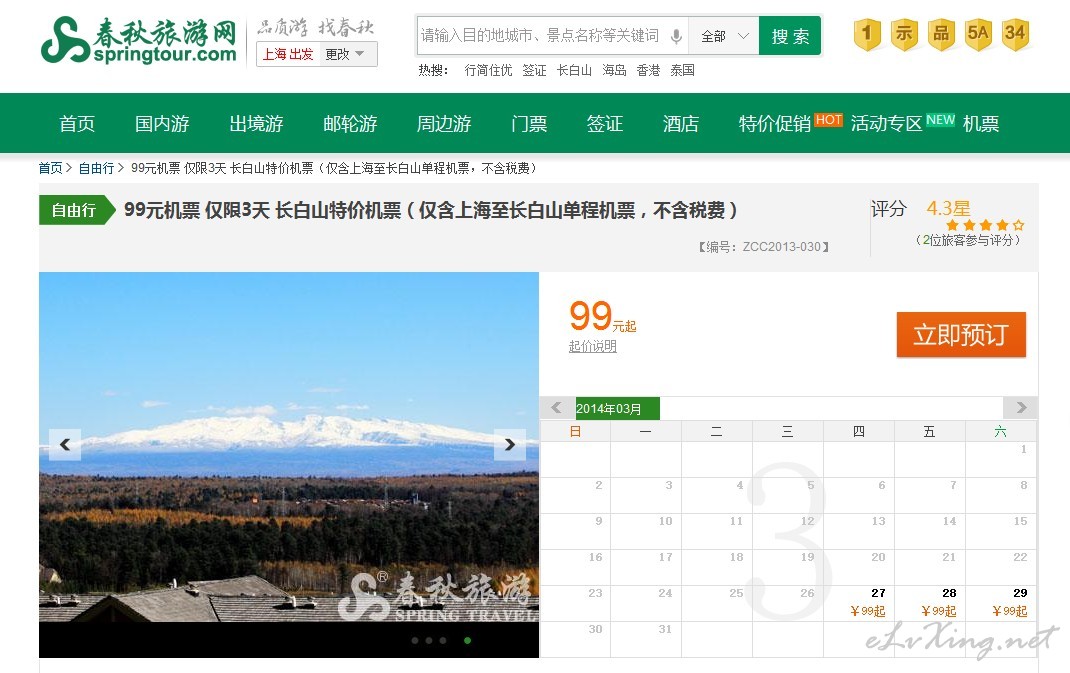Viewport: 1070px width, 673px height.
Task: Click hot search term 行简住优
Action: click(488, 70)
